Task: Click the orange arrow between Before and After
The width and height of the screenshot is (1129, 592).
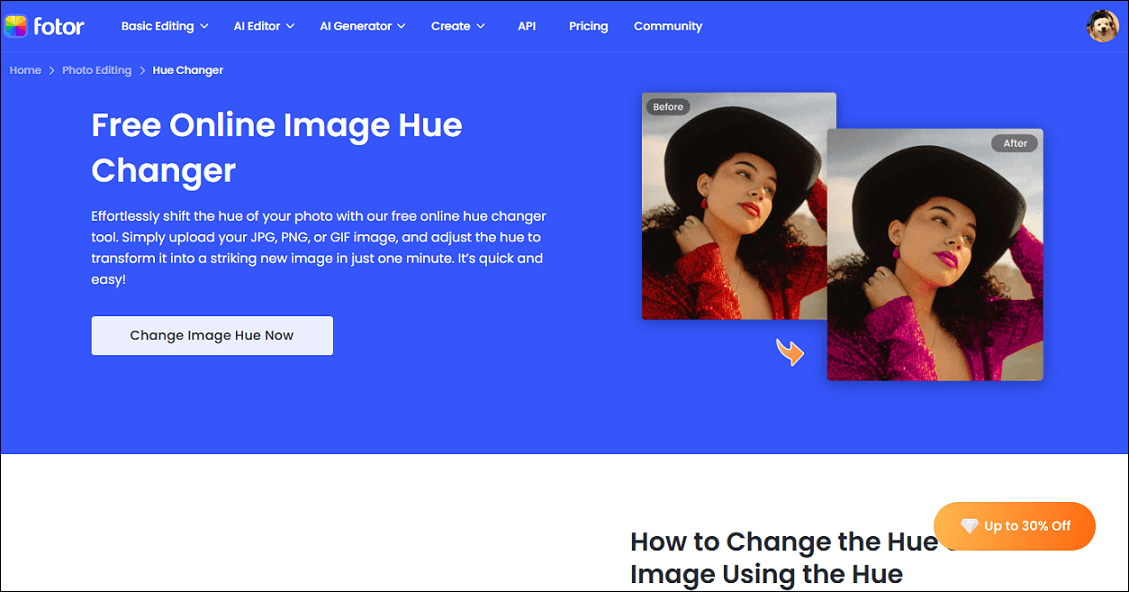Action: [x=790, y=353]
